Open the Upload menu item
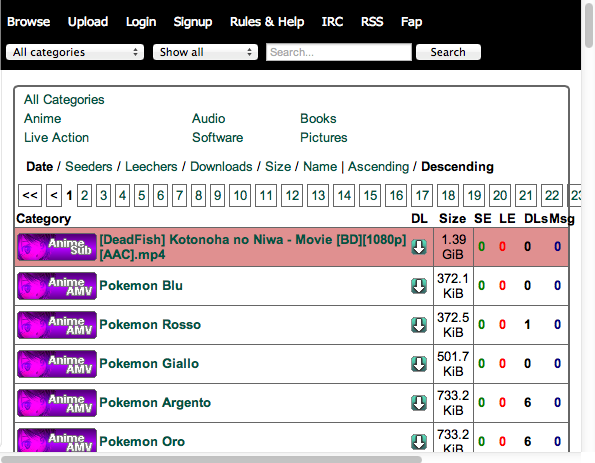Viewport: 595px width, 463px height. (x=88, y=22)
